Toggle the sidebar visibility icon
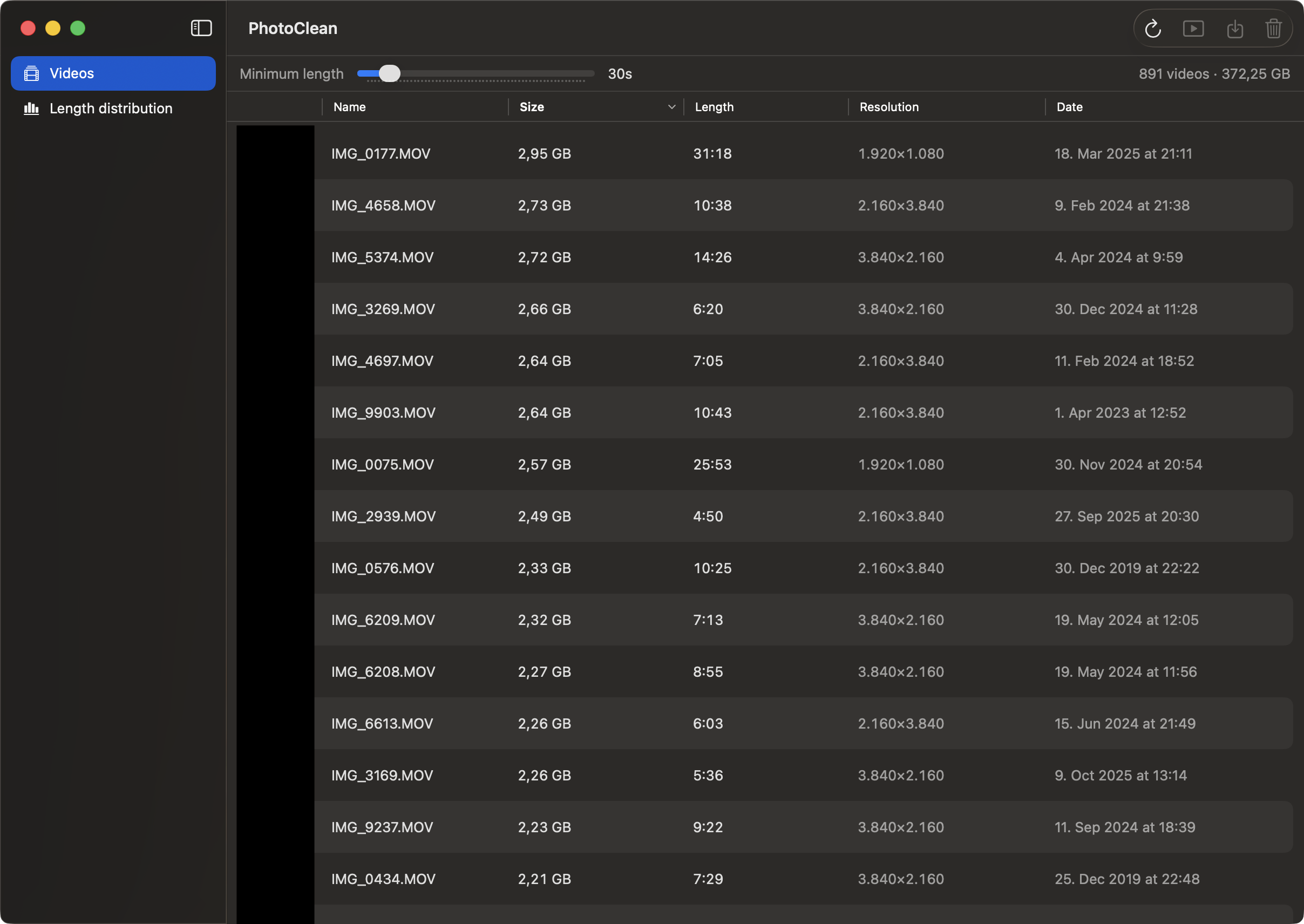The height and width of the screenshot is (924, 1304). click(201, 28)
